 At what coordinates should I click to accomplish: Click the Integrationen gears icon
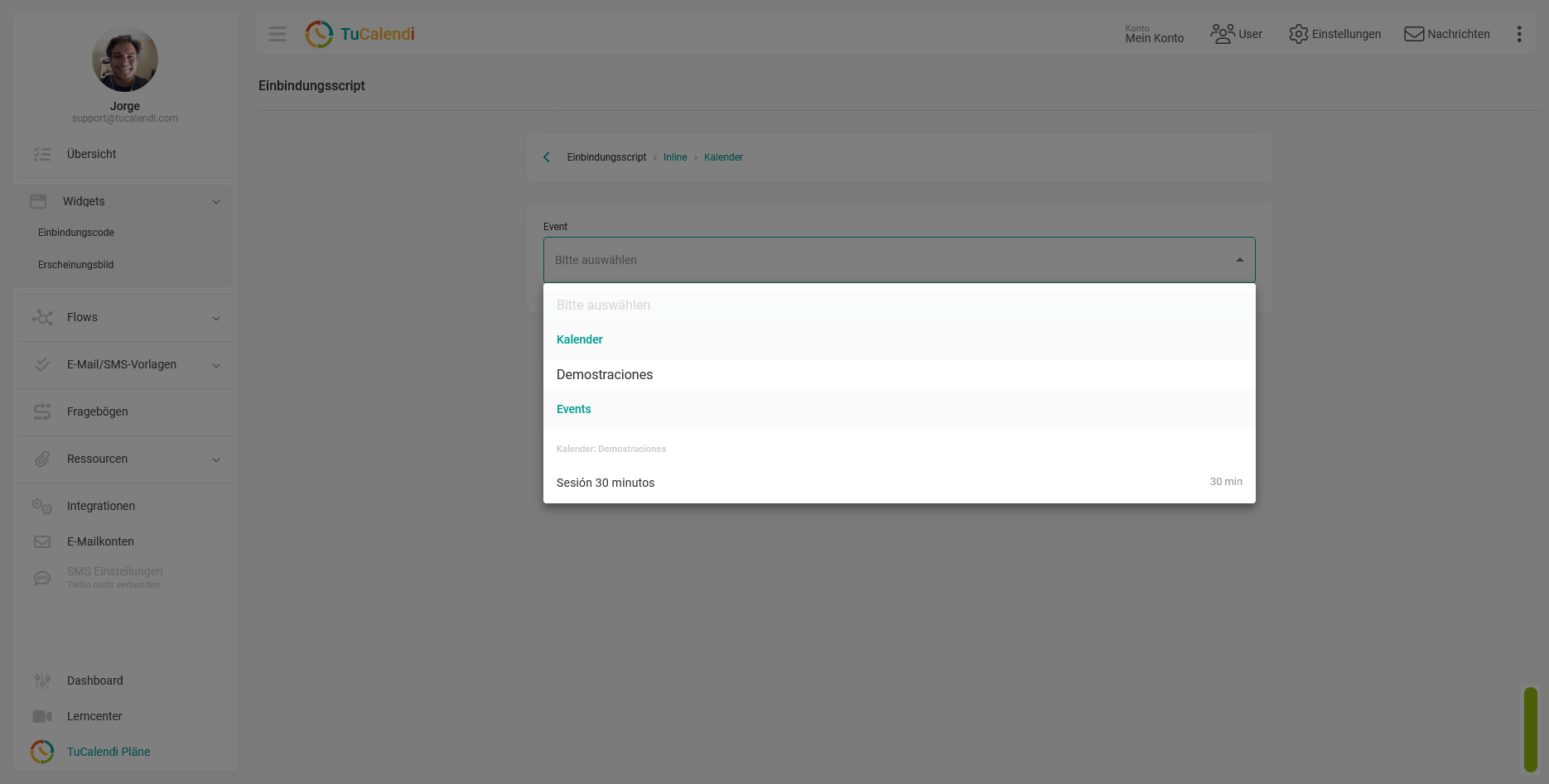tap(42, 506)
